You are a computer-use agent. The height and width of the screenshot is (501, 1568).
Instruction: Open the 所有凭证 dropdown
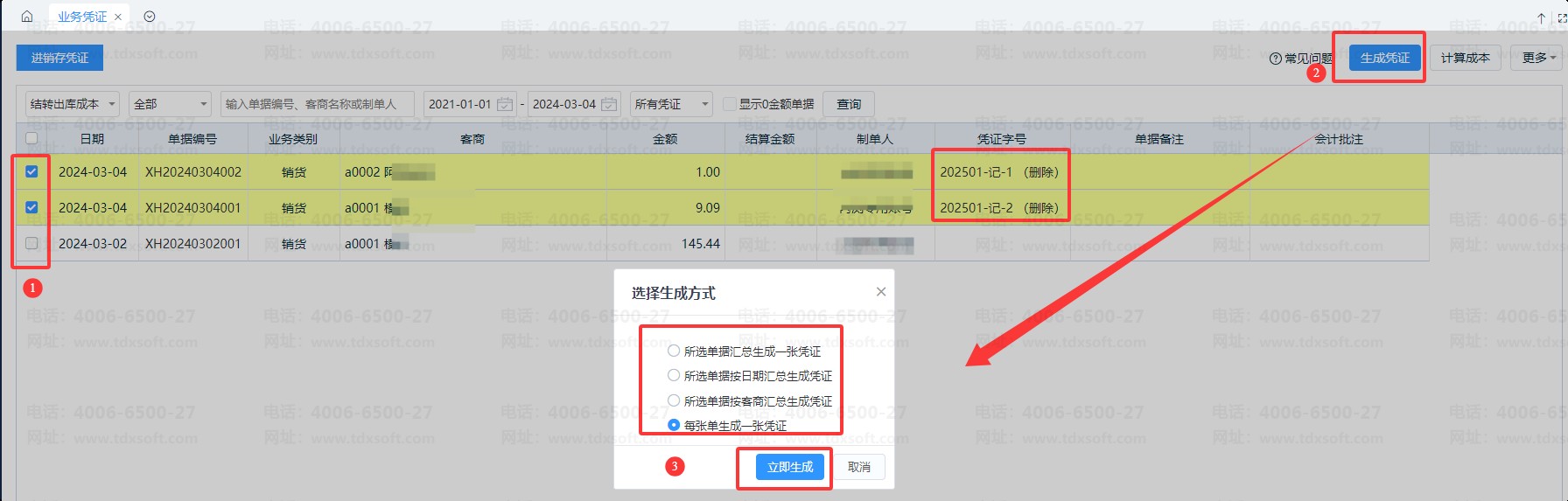[x=671, y=104]
